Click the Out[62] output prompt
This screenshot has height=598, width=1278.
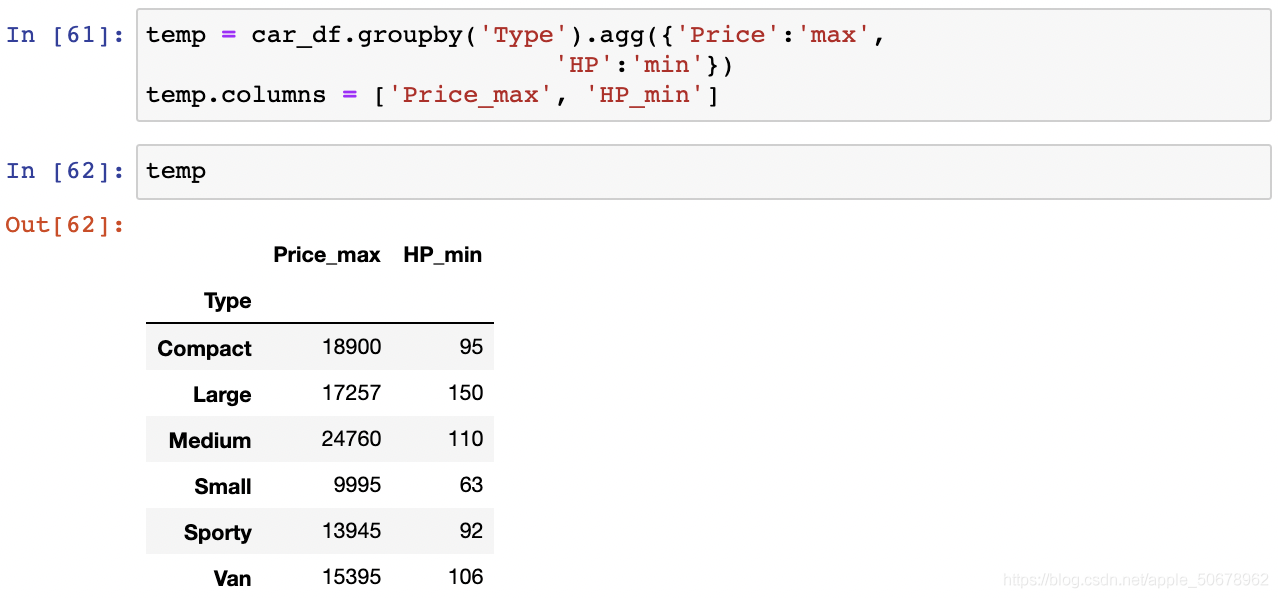click(x=66, y=225)
